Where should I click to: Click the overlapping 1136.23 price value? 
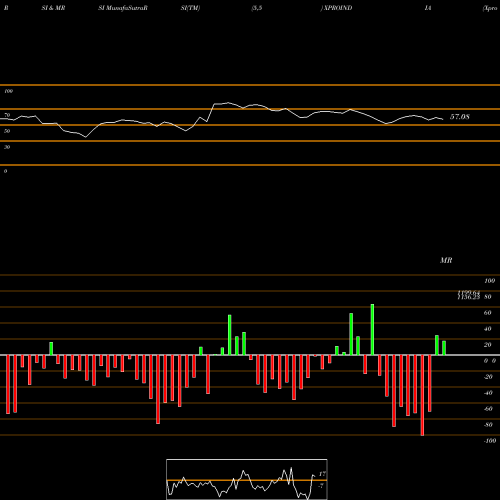point(469,297)
